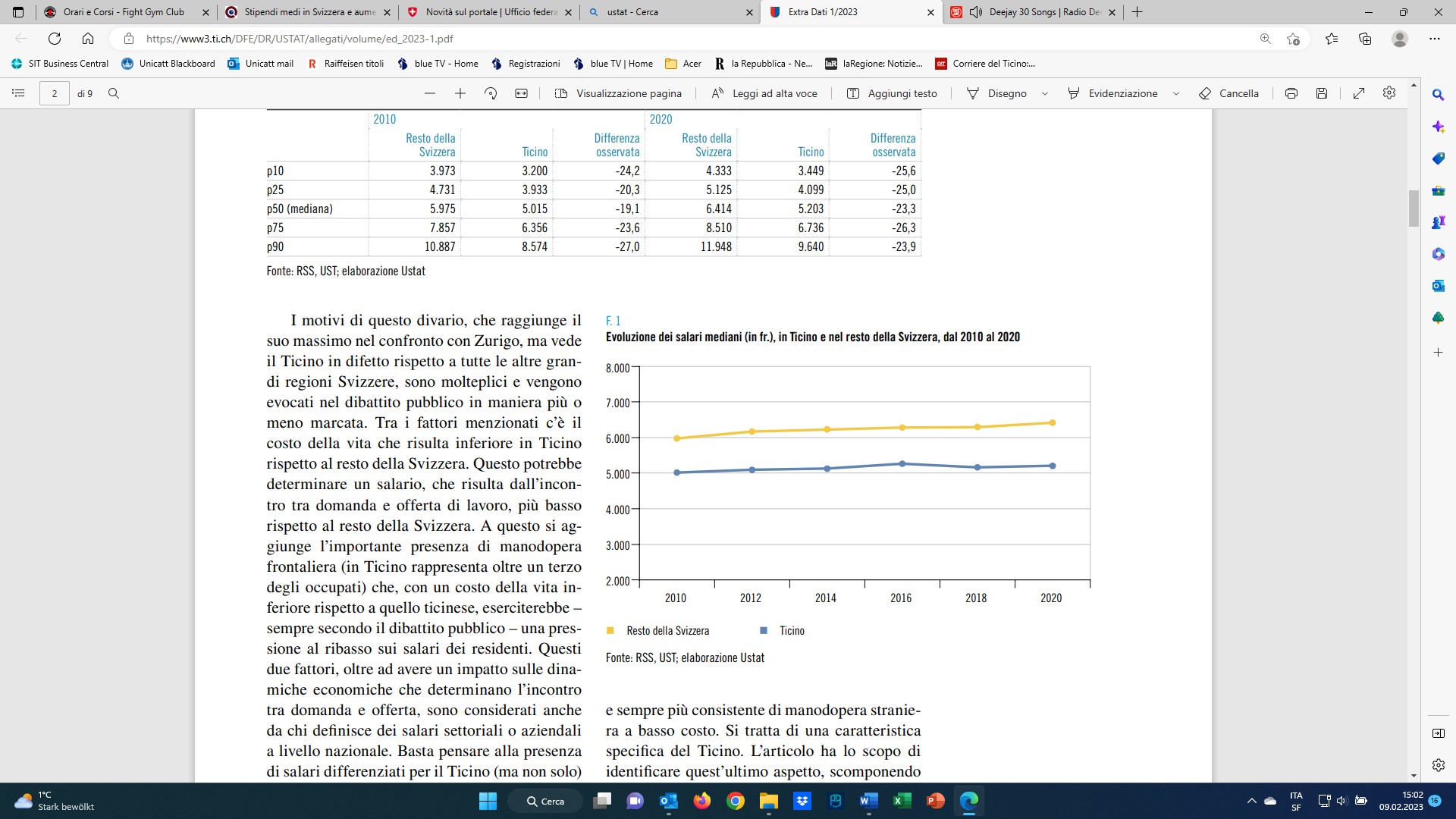1456x819 pixels.
Task: Switch to the ustat - Cerca tab
Action: [669, 12]
